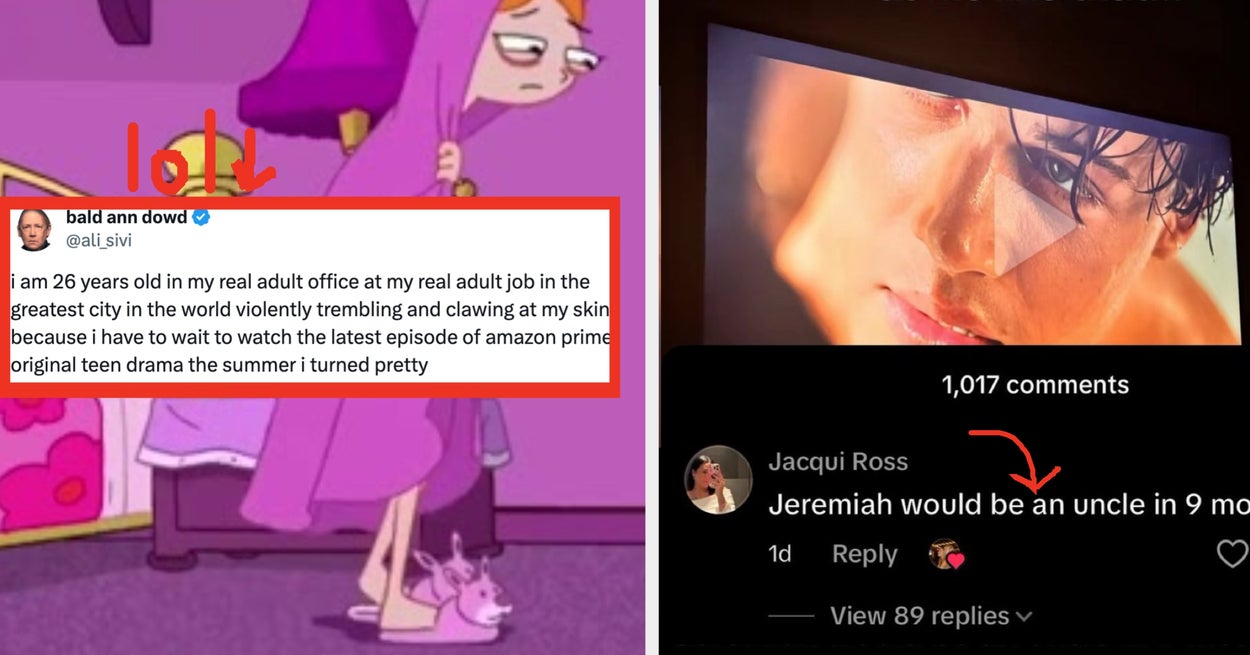Click the red down arrow next to loll
Viewport: 1250px width, 655px height.
[255, 155]
